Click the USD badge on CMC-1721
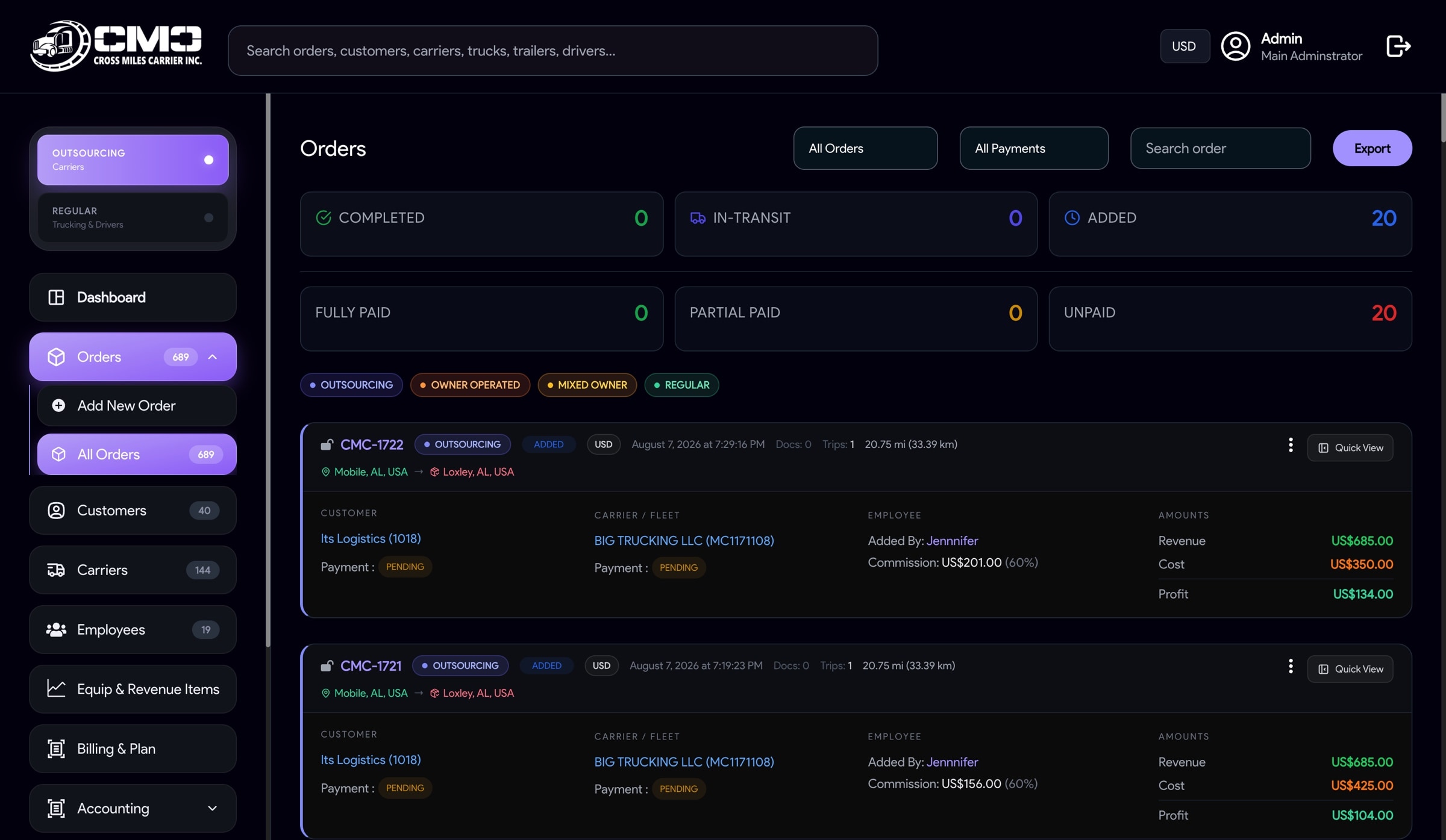This screenshot has height=840, width=1446. coord(601,666)
